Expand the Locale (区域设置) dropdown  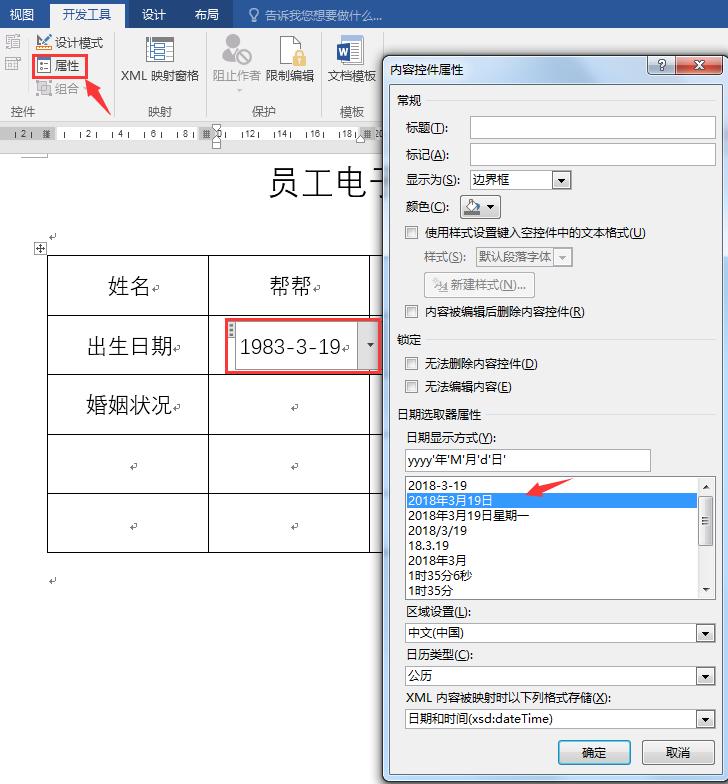click(705, 634)
